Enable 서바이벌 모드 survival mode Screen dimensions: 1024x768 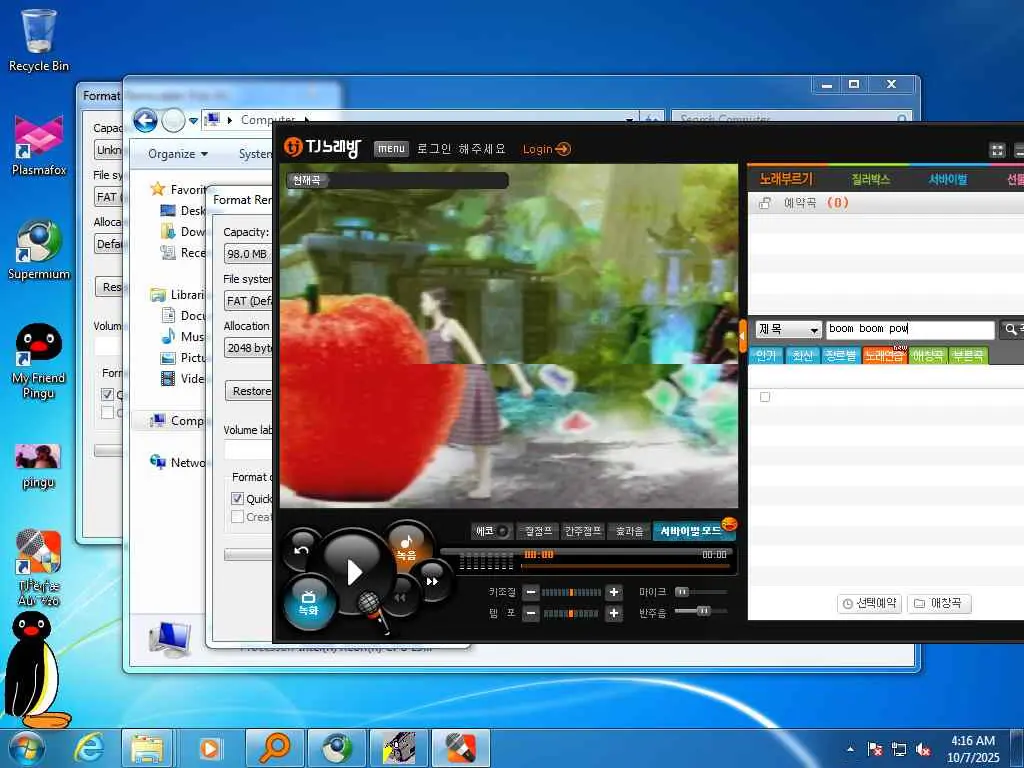pyautogui.click(x=693, y=531)
